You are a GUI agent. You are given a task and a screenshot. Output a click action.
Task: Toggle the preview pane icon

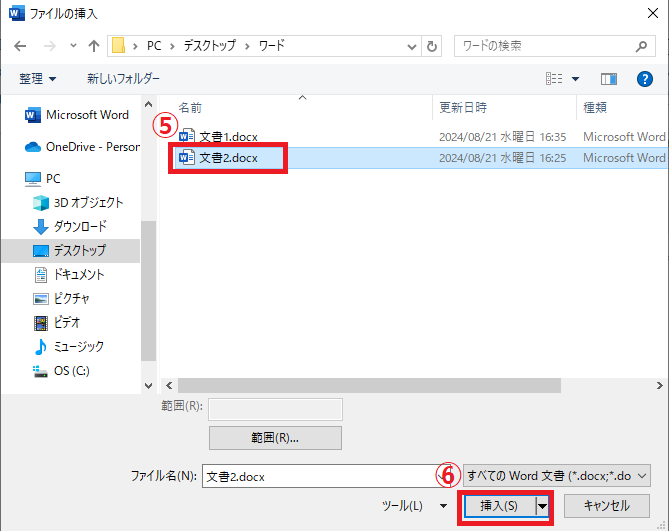(x=609, y=79)
